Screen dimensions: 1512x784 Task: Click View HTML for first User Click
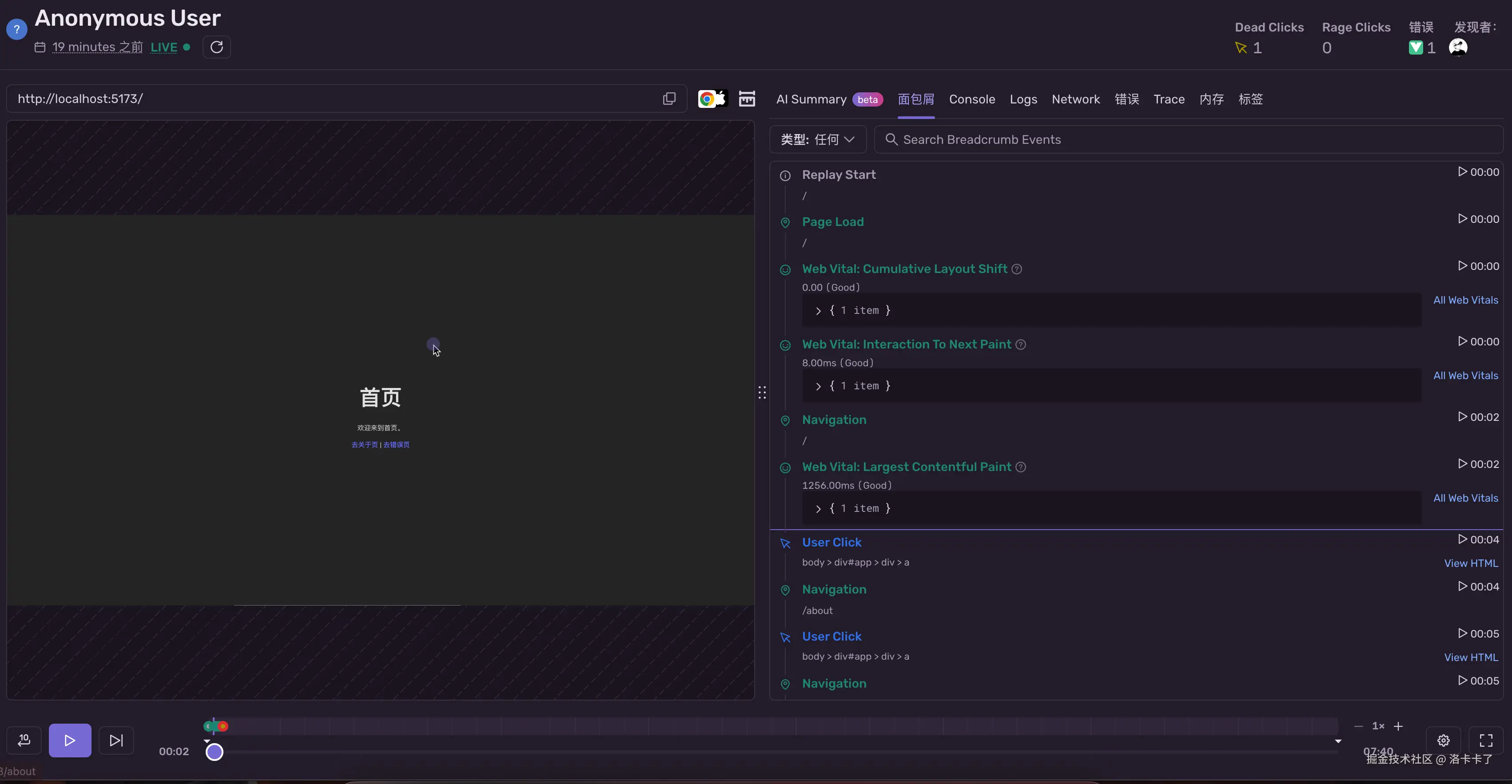(1470, 563)
